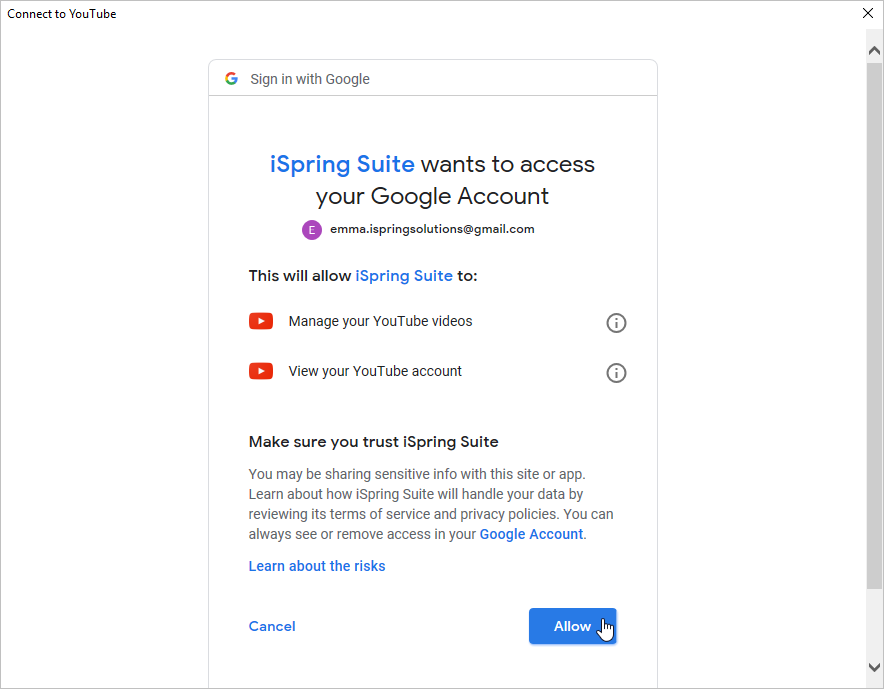The image size is (884, 689).
Task: Click the vertical scrollbar thumb
Action: pos(874,326)
